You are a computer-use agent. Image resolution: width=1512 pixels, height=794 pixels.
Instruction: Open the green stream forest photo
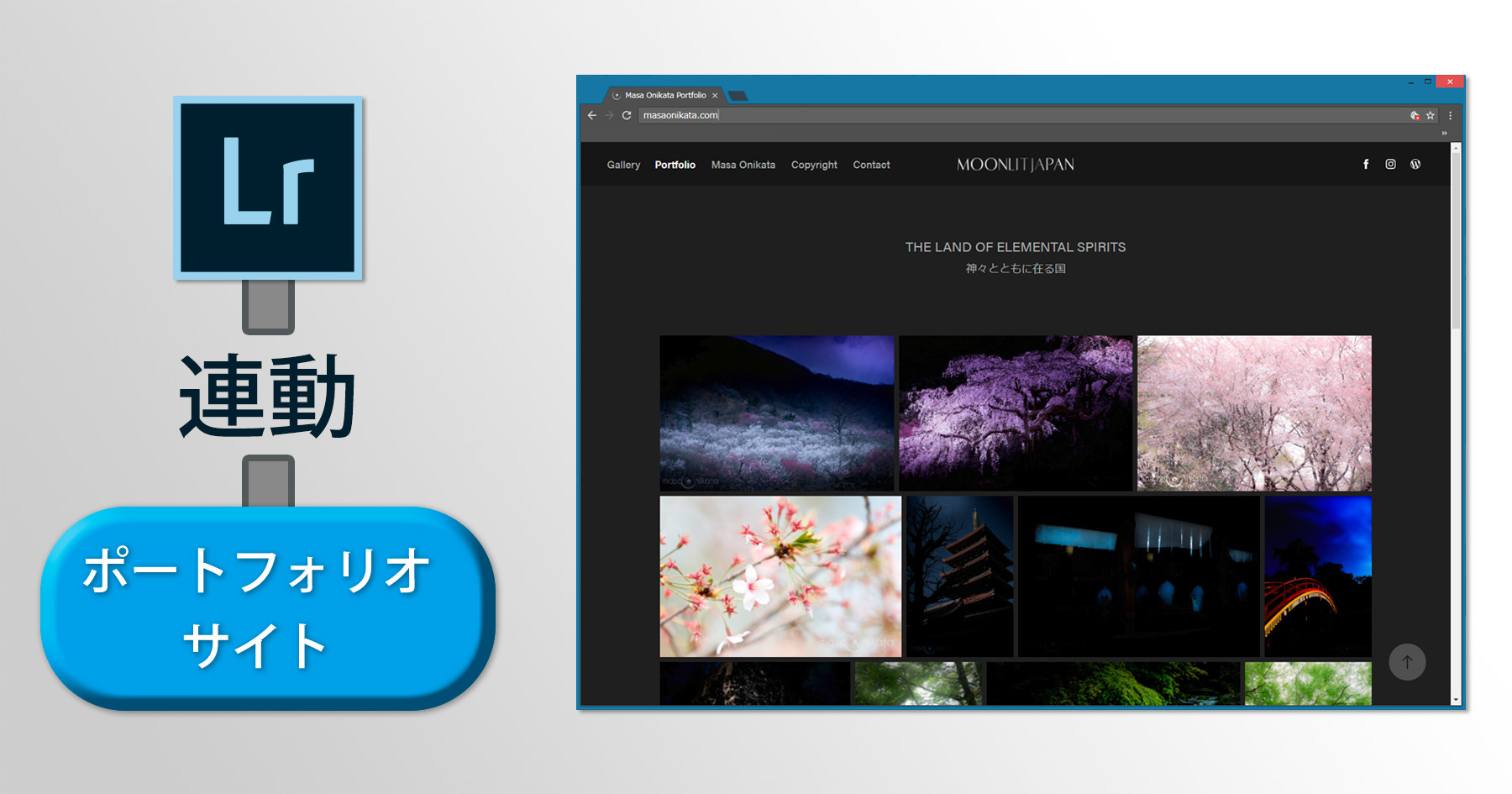[1113, 683]
